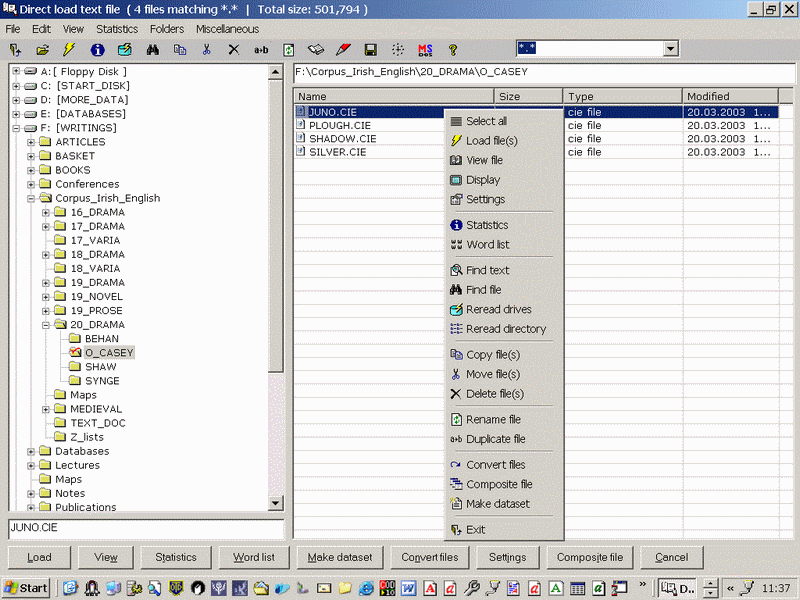This screenshot has width=800, height=600.
Task: Click the MS-DOS toolbar icon
Action: point(425,49)
